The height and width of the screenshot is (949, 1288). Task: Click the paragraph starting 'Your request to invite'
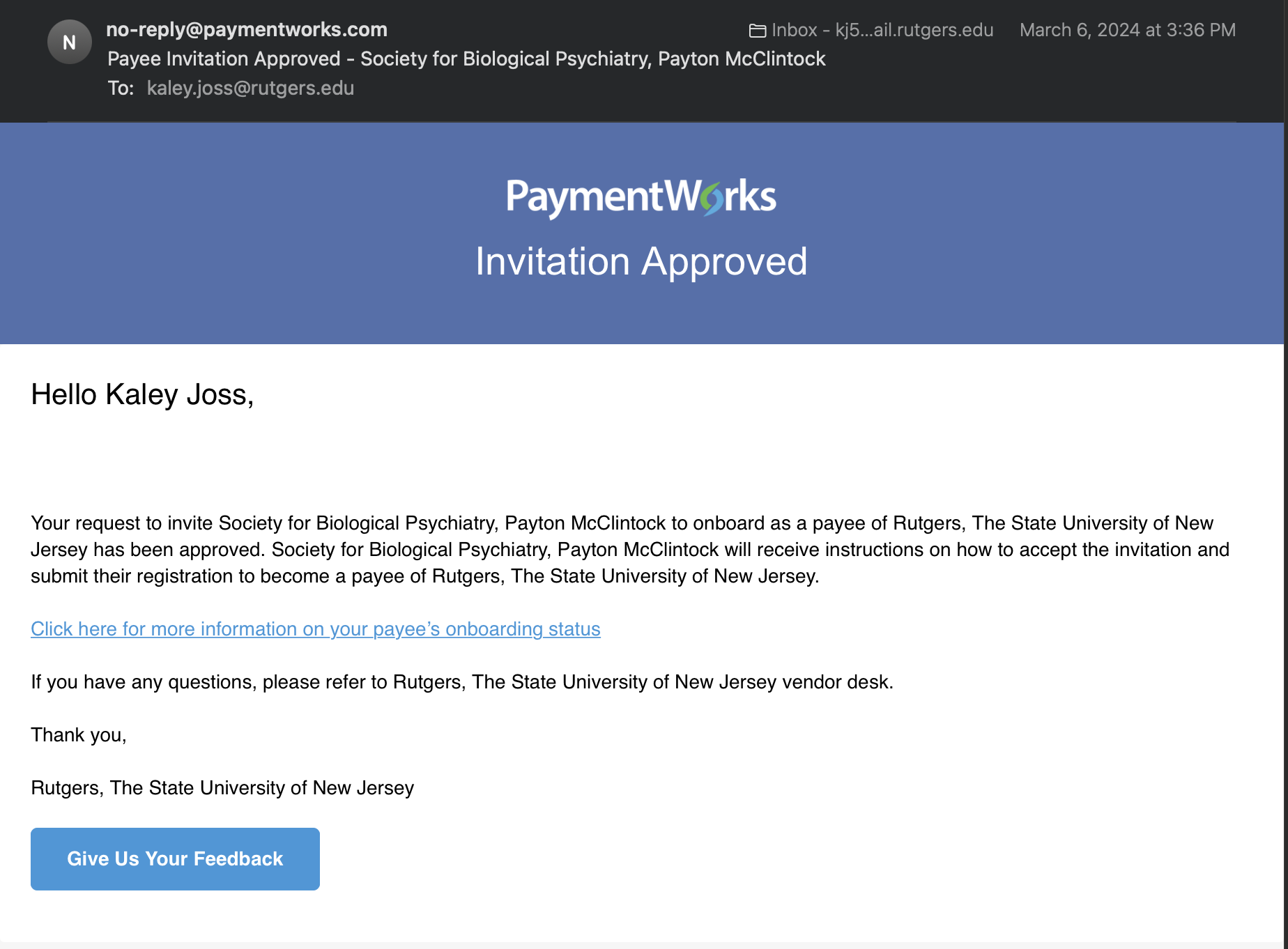tap(630, 550)
